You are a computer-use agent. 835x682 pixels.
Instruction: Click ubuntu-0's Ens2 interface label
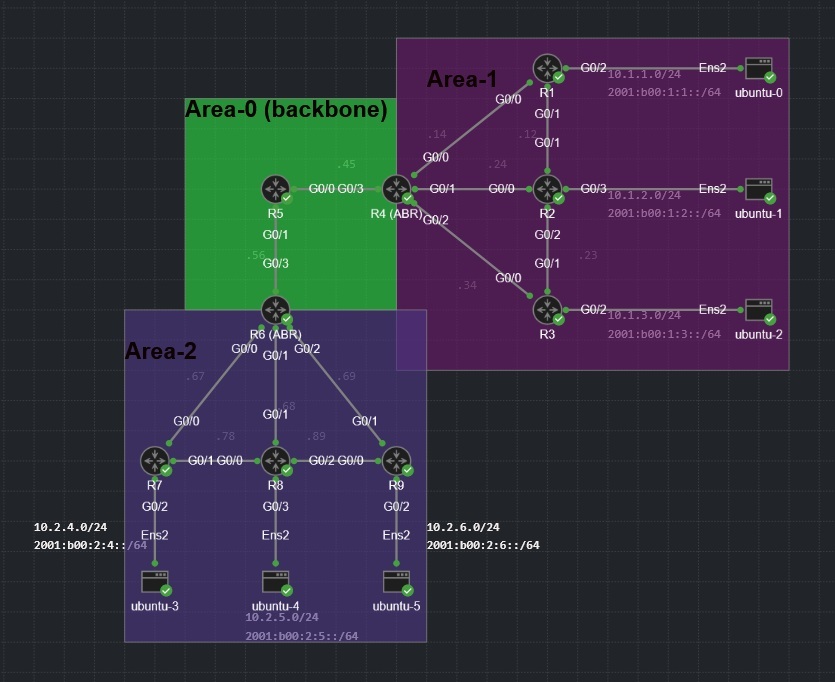713,68
